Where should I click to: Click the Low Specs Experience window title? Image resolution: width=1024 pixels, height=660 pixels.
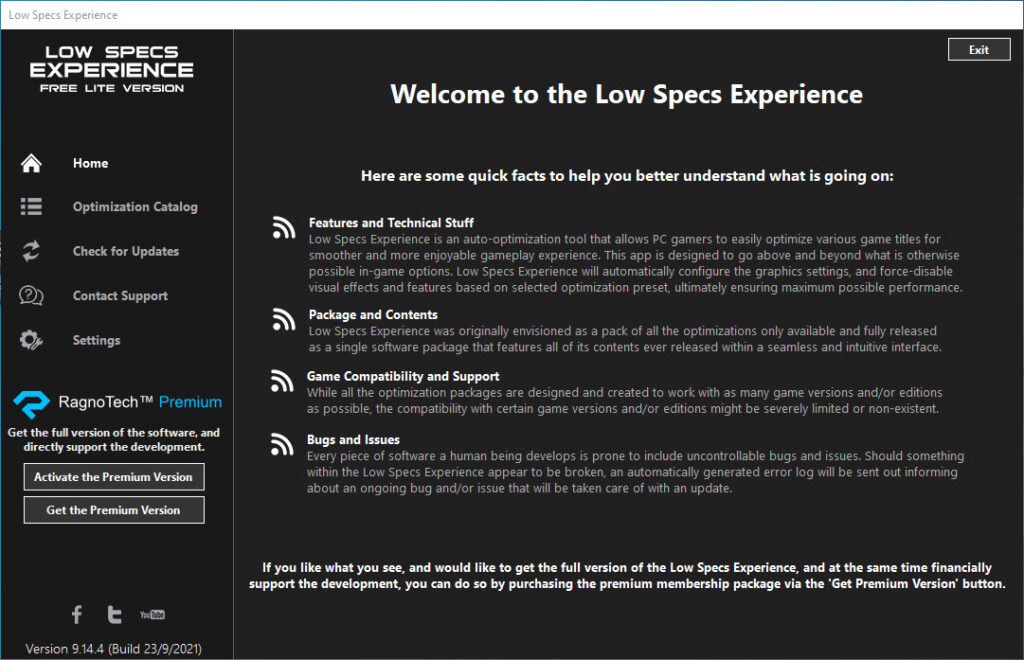pyautogui.click(x=63, y=15)
